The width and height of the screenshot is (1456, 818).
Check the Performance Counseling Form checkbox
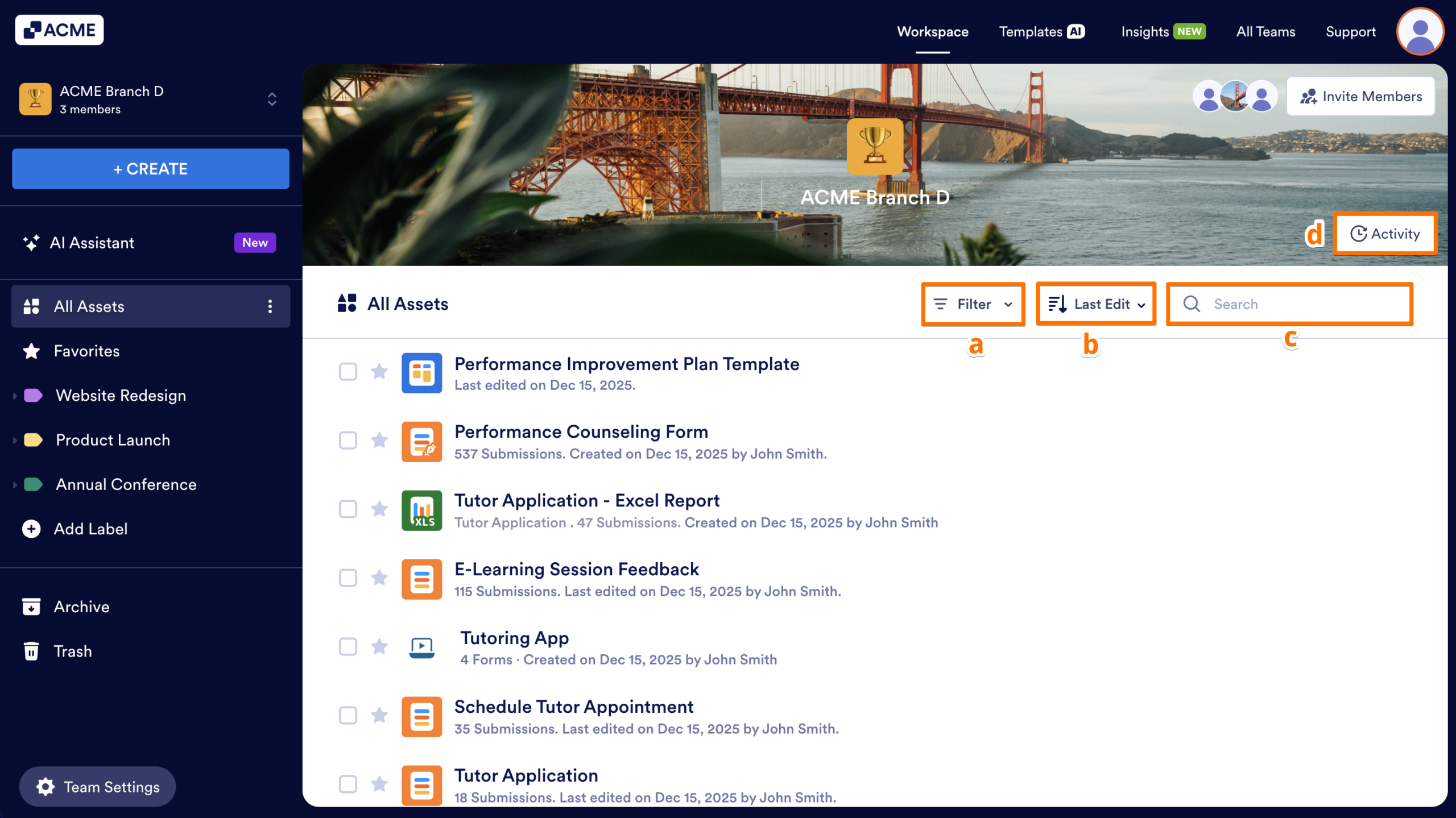pos(348,441)
